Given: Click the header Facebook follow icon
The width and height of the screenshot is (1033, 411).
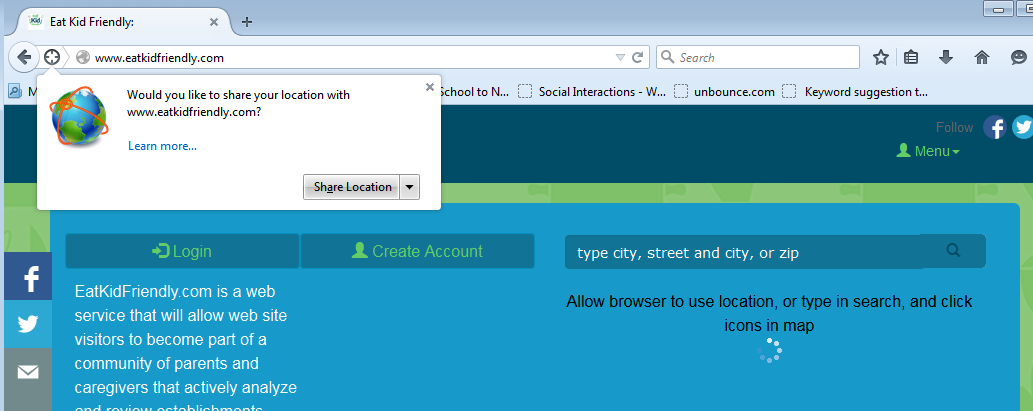Looking at the screenshot, I should [x=995, y=126].
